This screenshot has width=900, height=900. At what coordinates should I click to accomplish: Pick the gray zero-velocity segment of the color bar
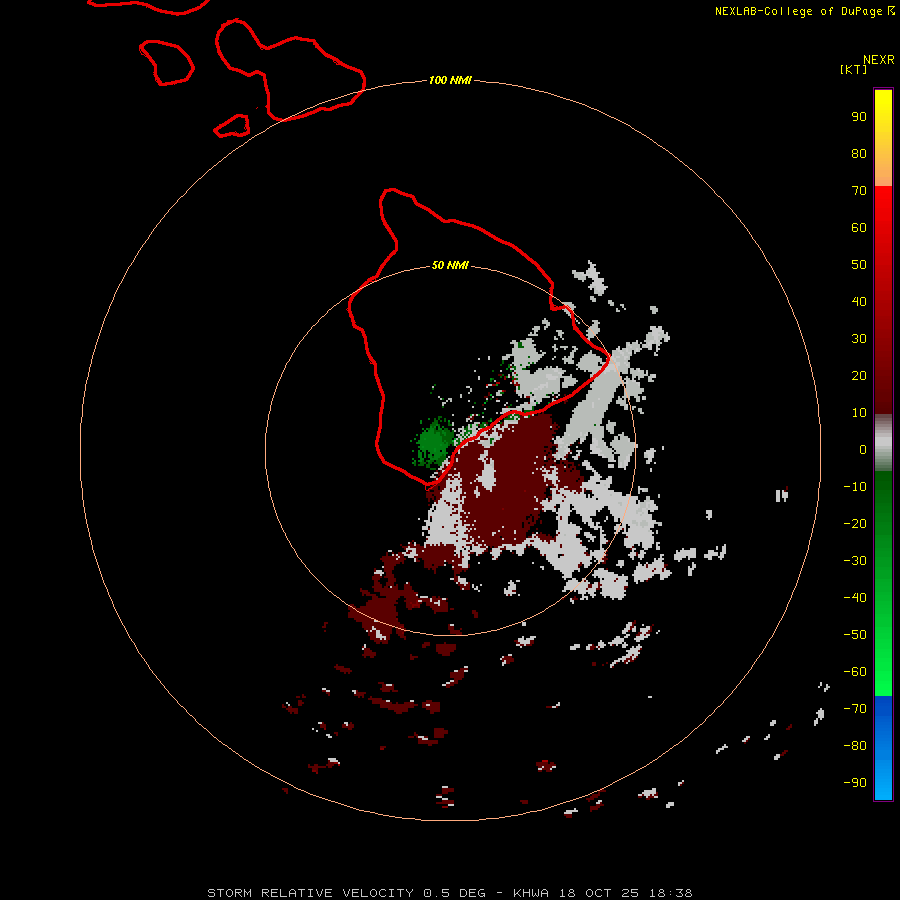(x=883, y=443)
